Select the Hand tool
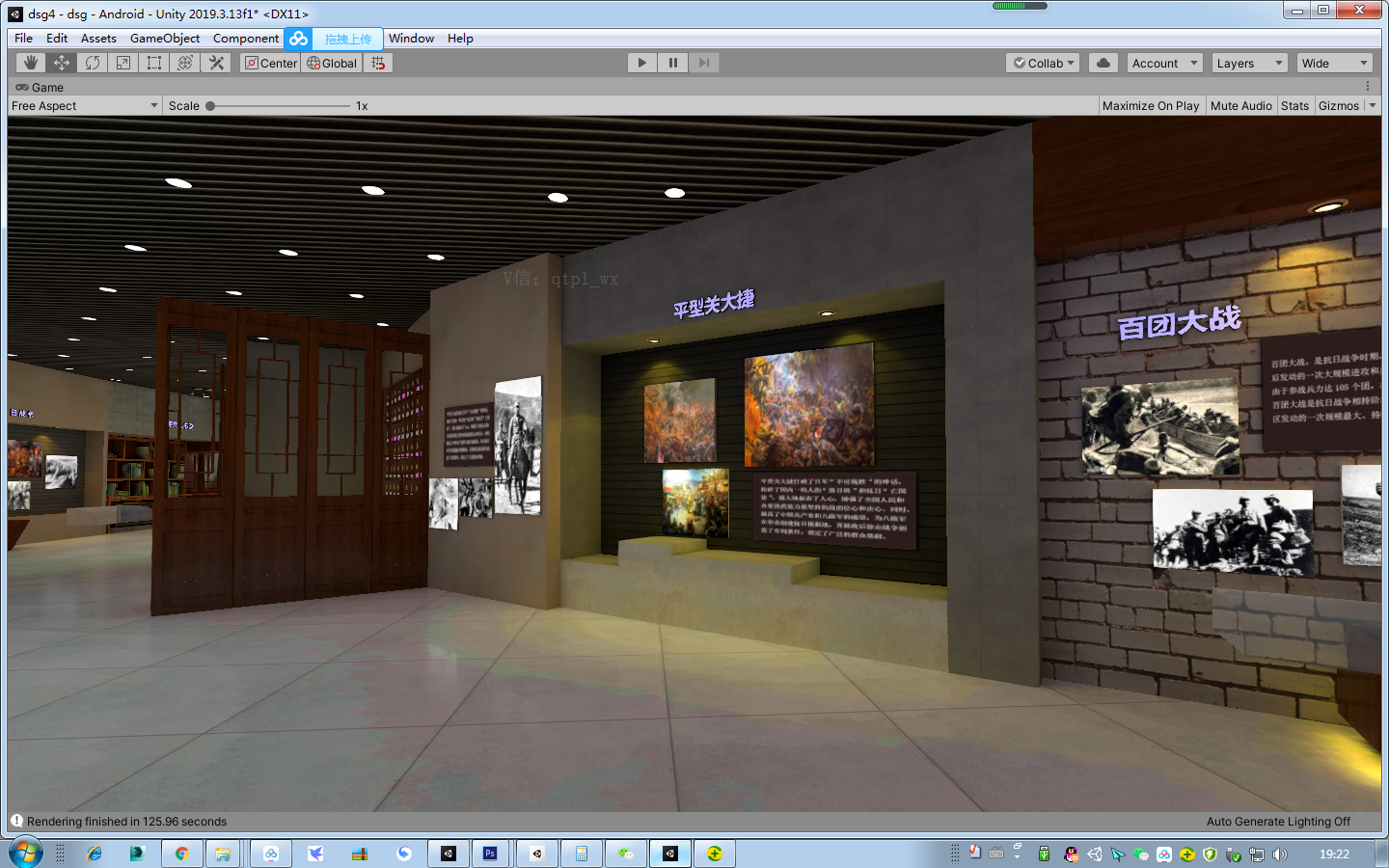The width and height of the screenshot is (1389, 868). coord(31,63)
